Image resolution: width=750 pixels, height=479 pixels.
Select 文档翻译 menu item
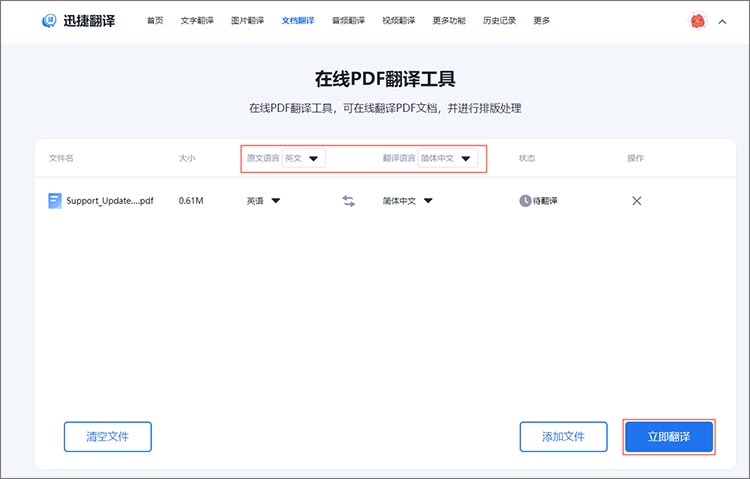pyautogui.click(x=298, y=21)
